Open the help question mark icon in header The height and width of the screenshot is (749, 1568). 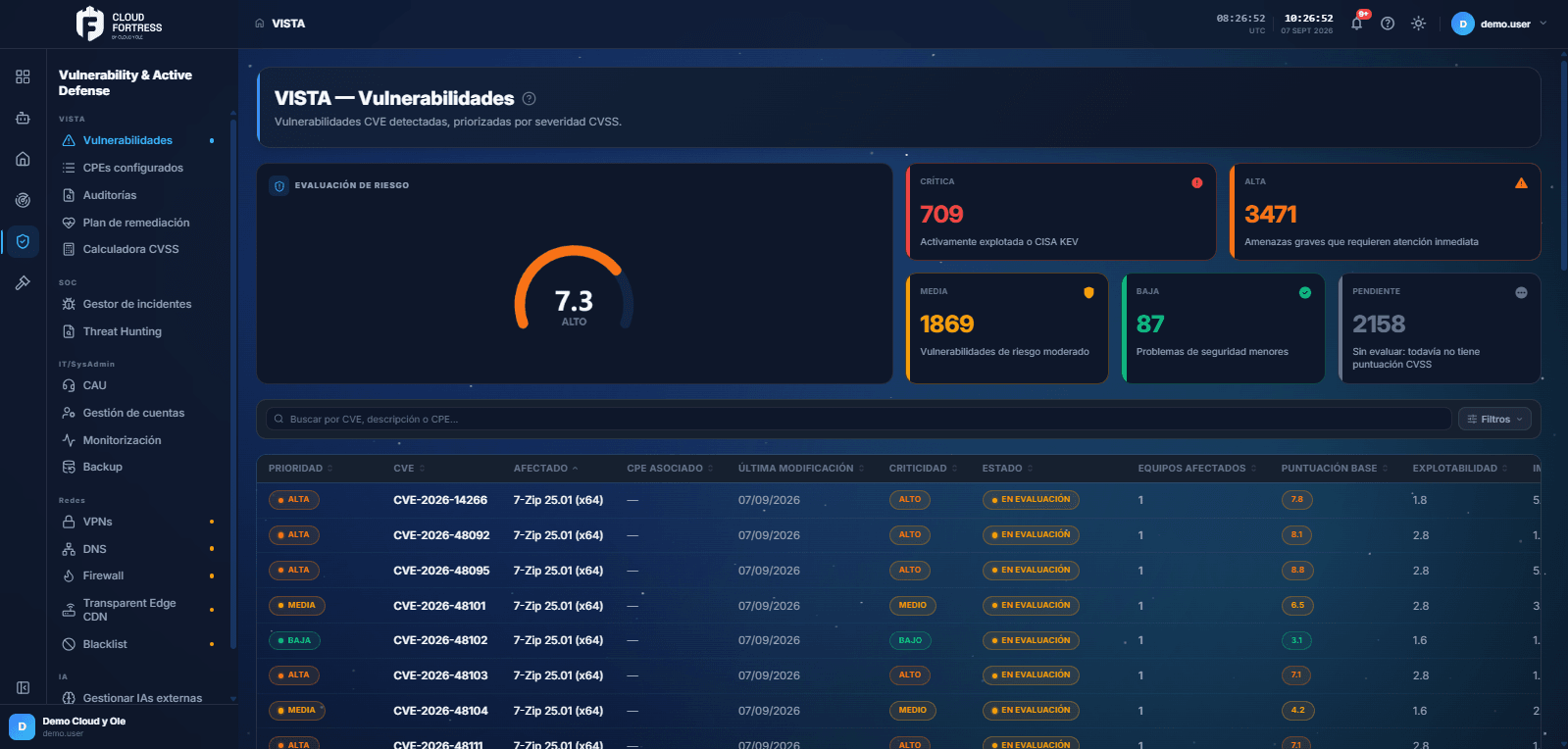(1388, 24)
